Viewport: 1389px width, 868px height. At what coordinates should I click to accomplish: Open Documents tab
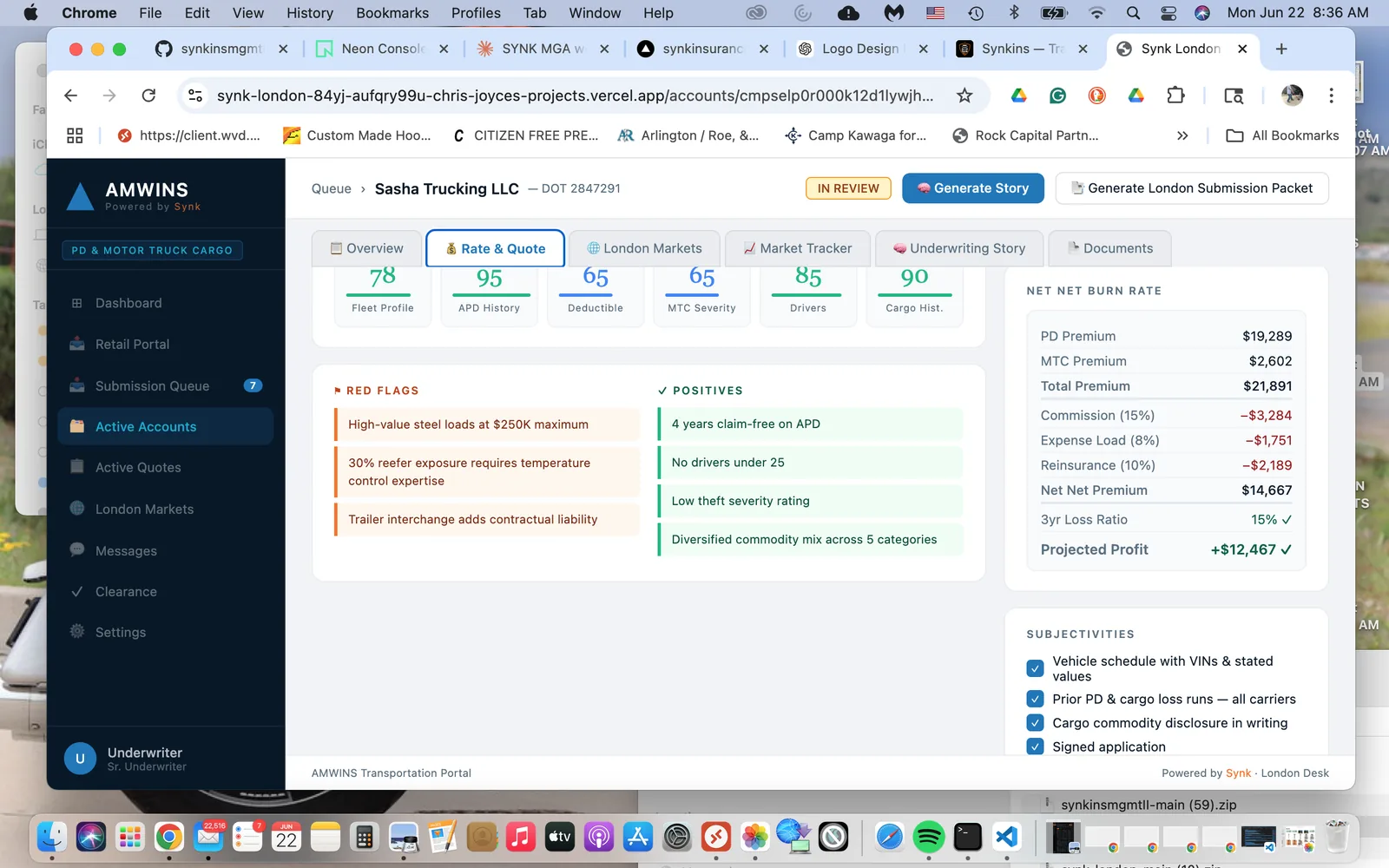tap(1110, 248)
